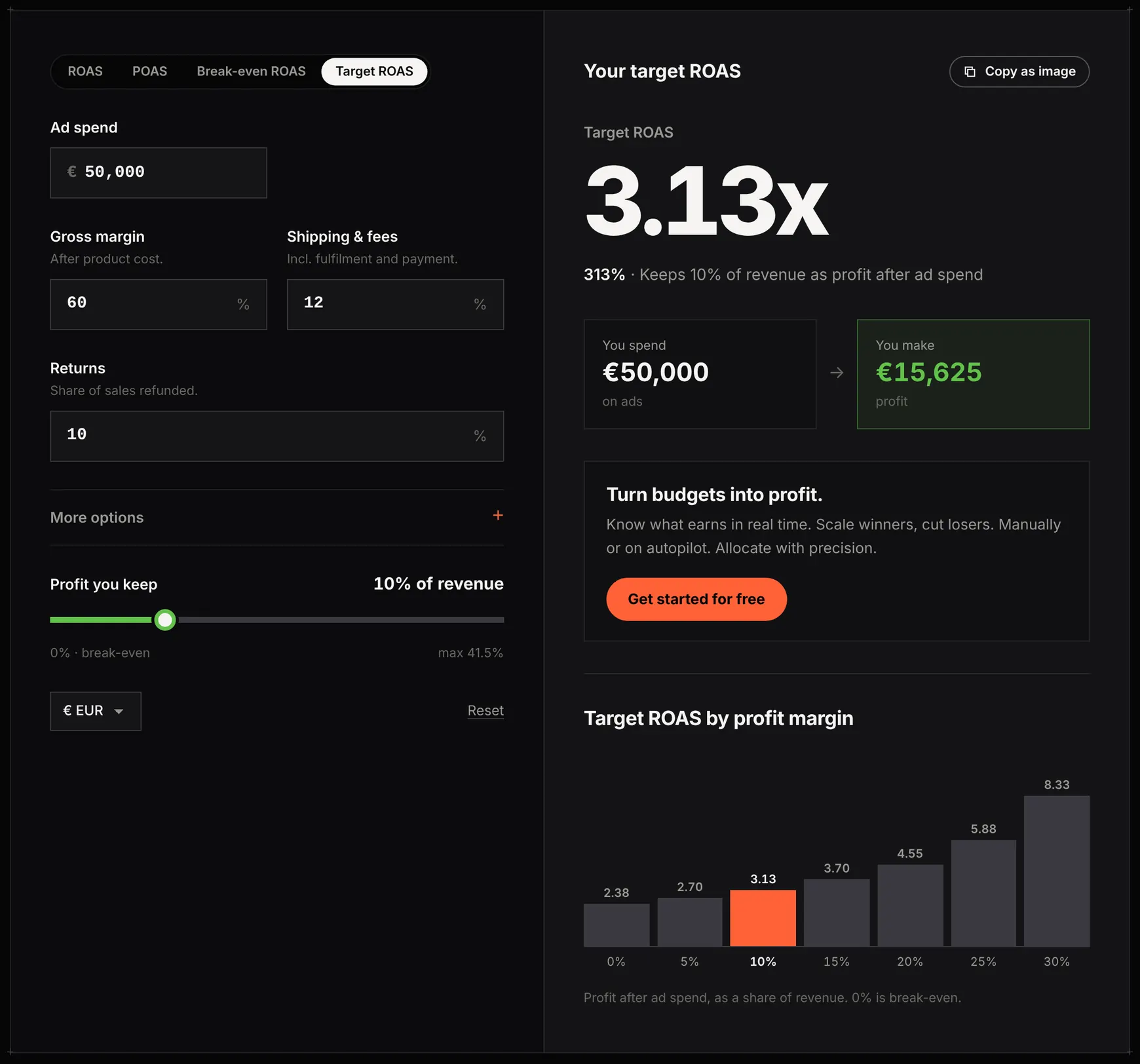Click the orange 10% bar labeled 3.13
The width and height of the screenshot is (1140, 1064).
point(763,918)
